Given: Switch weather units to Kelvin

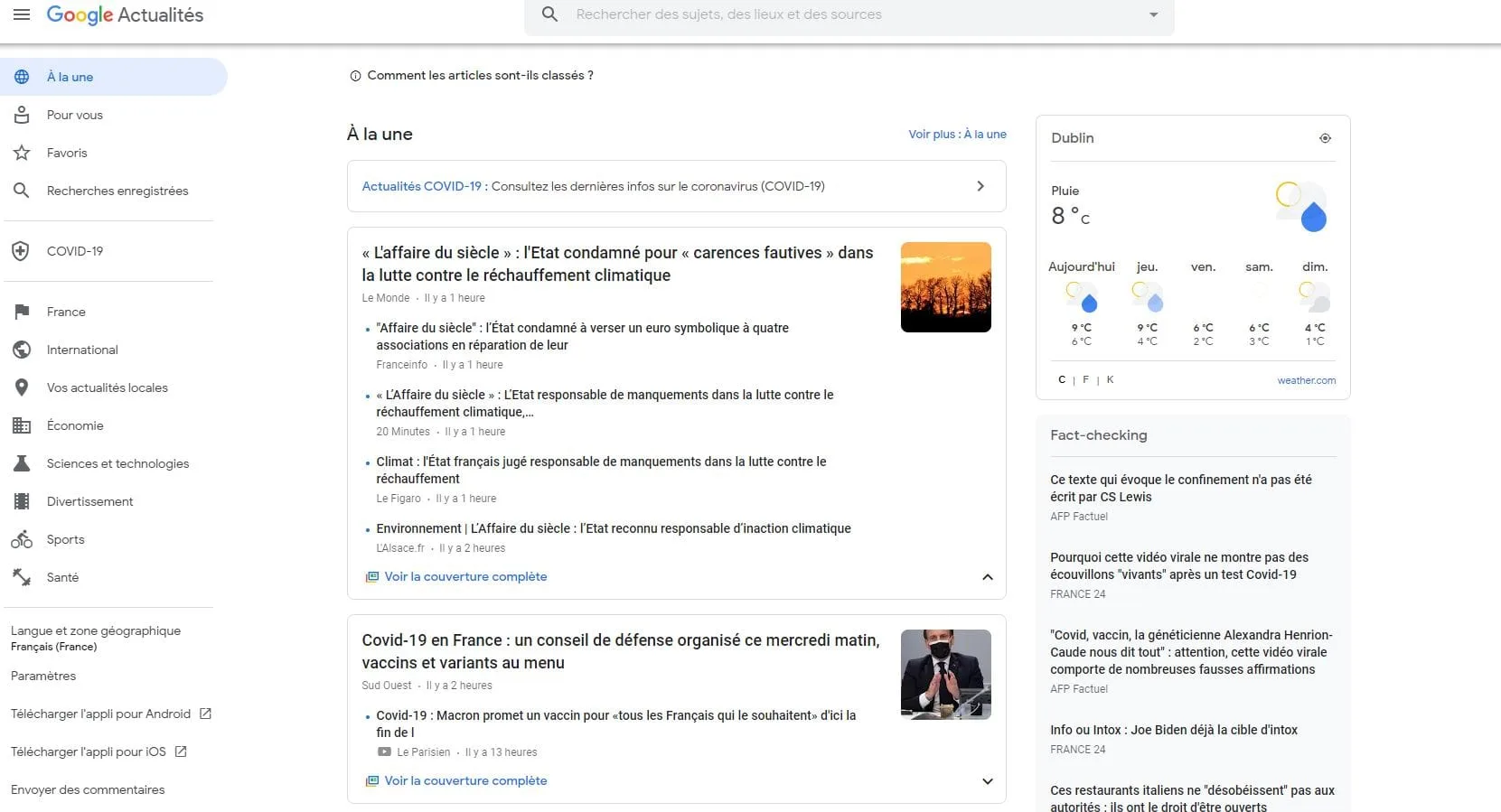Looking at the screenshot, I should click(1110, 380).
